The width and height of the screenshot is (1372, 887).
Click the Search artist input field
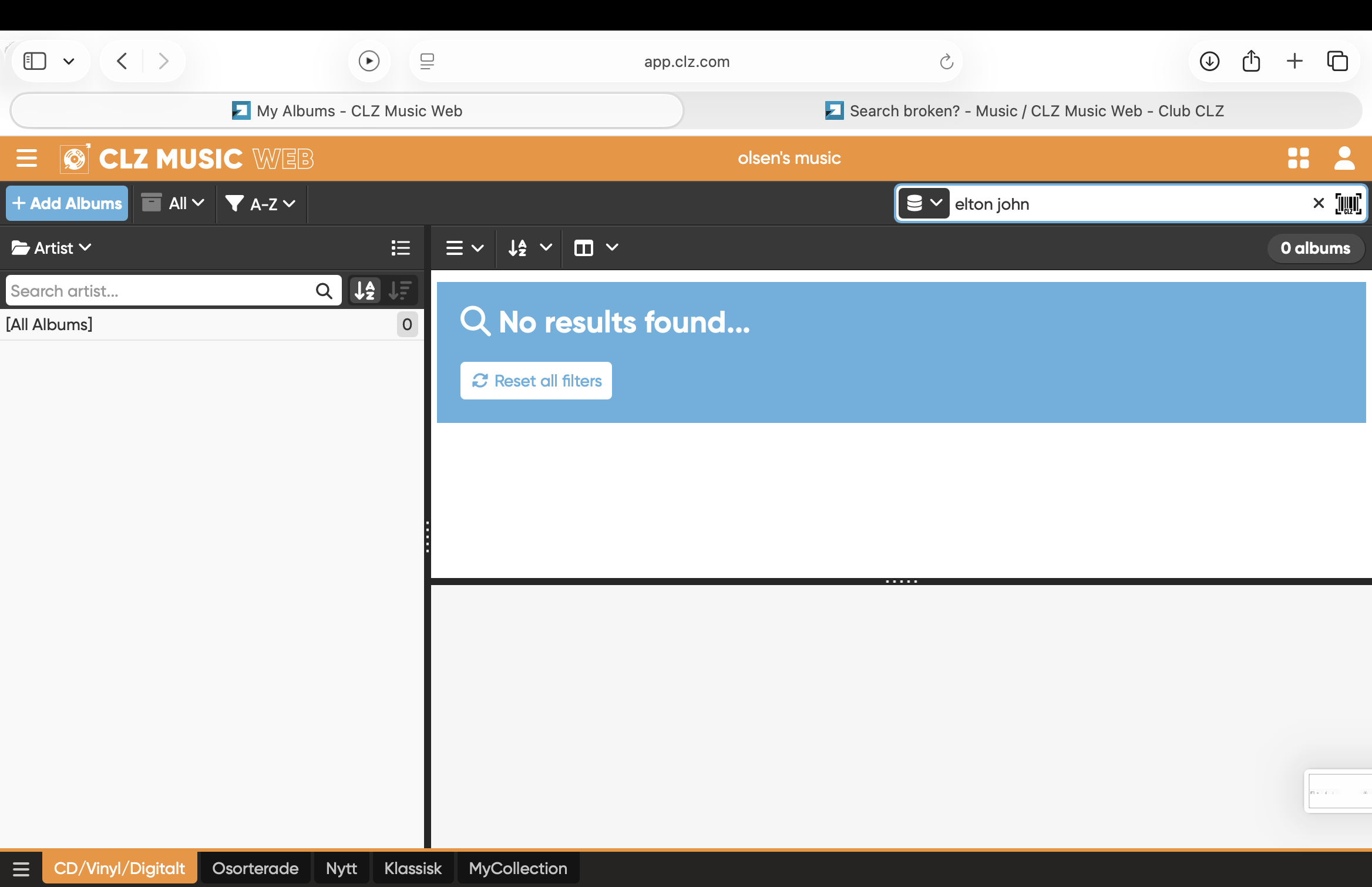(159, 291)
